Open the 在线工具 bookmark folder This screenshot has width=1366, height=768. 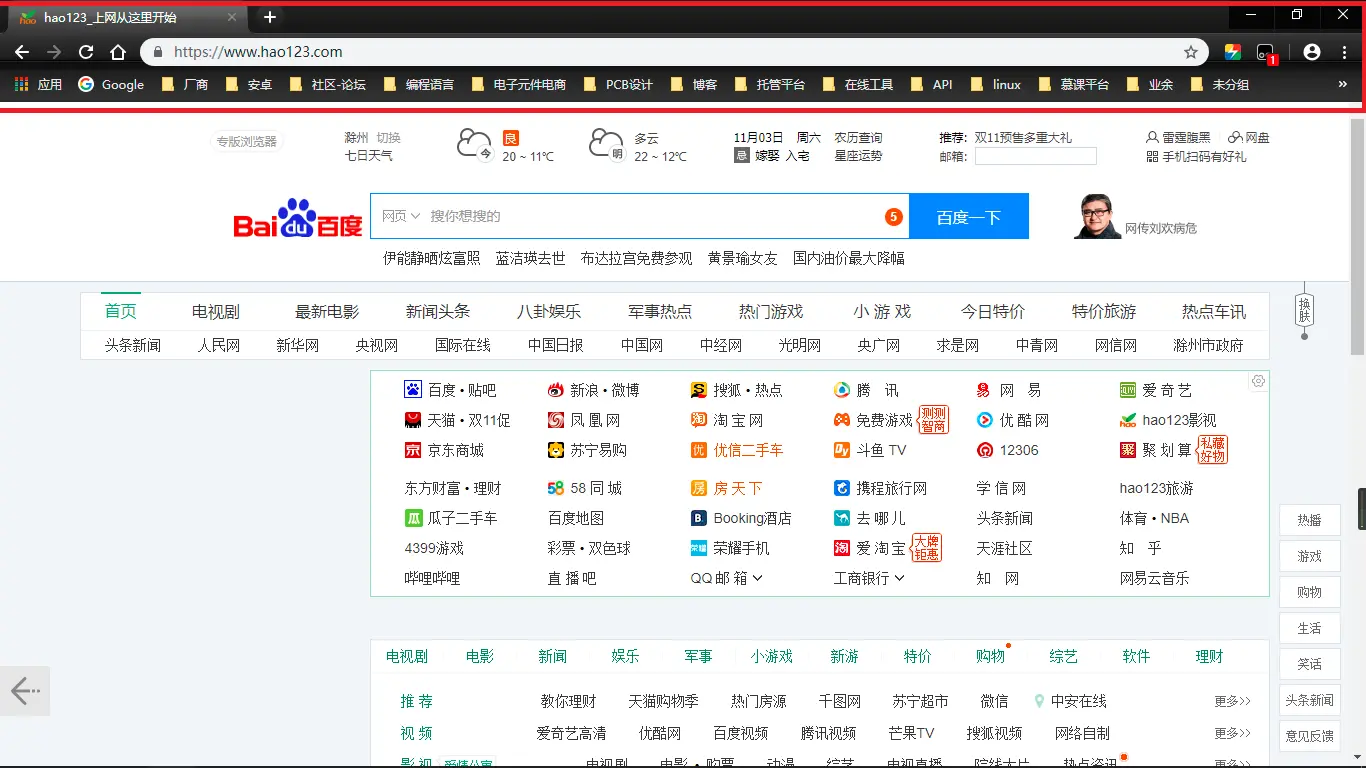click(857, 85)
